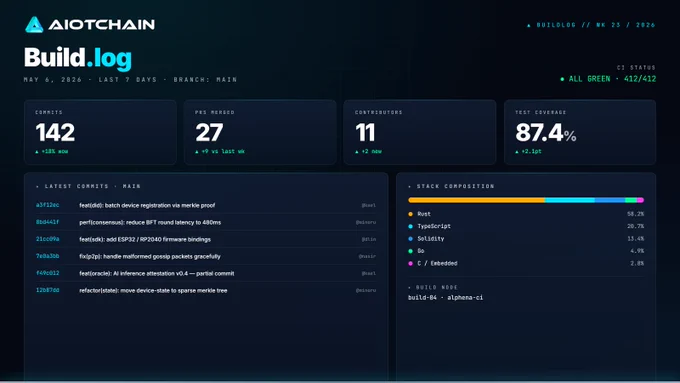Screen dimensions: 680x383
Task: Click the 'ALL GREEN · 412/412' CI status
Action: [612, 79]
